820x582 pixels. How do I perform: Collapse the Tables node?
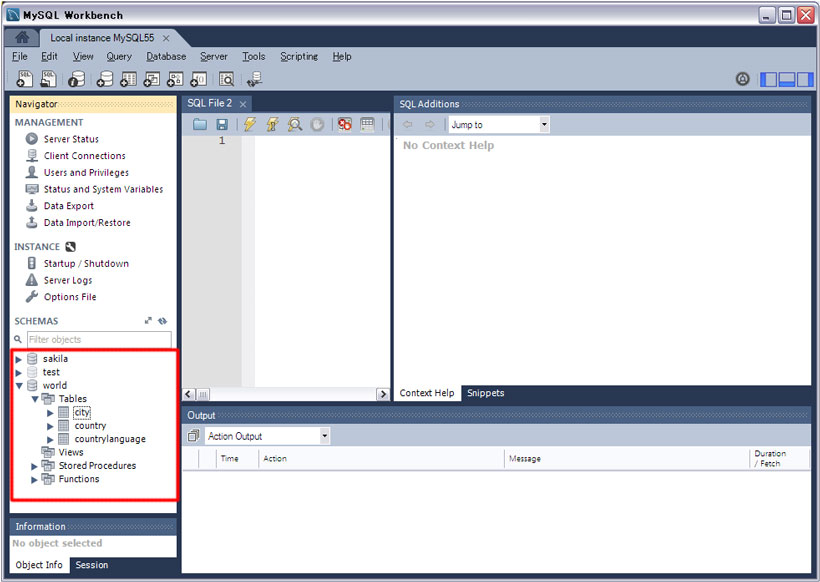point(35,399)
